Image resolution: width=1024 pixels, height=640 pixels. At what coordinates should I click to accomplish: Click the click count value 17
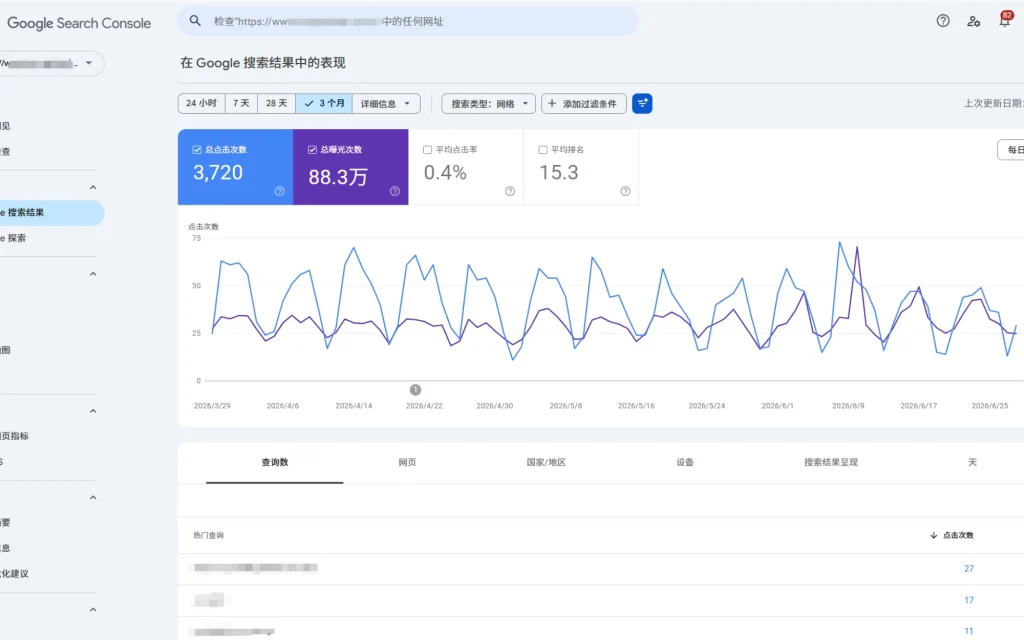(x=969, y=600)
